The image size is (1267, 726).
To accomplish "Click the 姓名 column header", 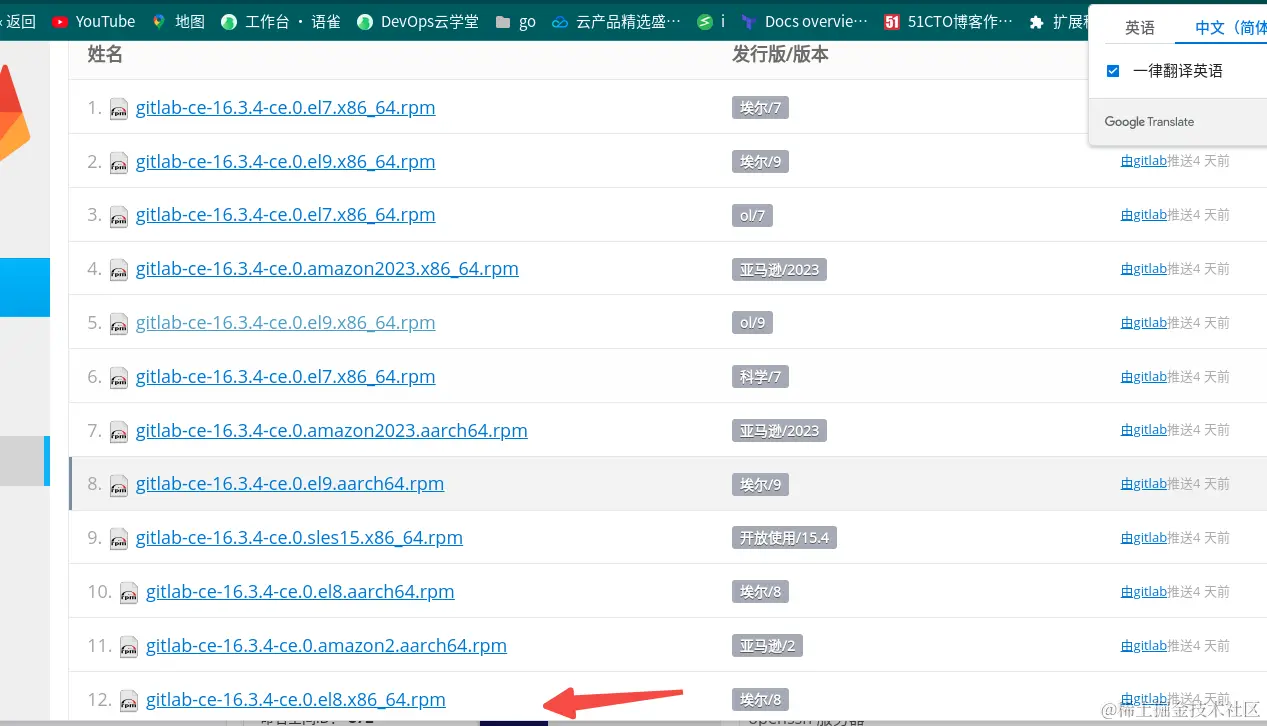I will (105, 55).
